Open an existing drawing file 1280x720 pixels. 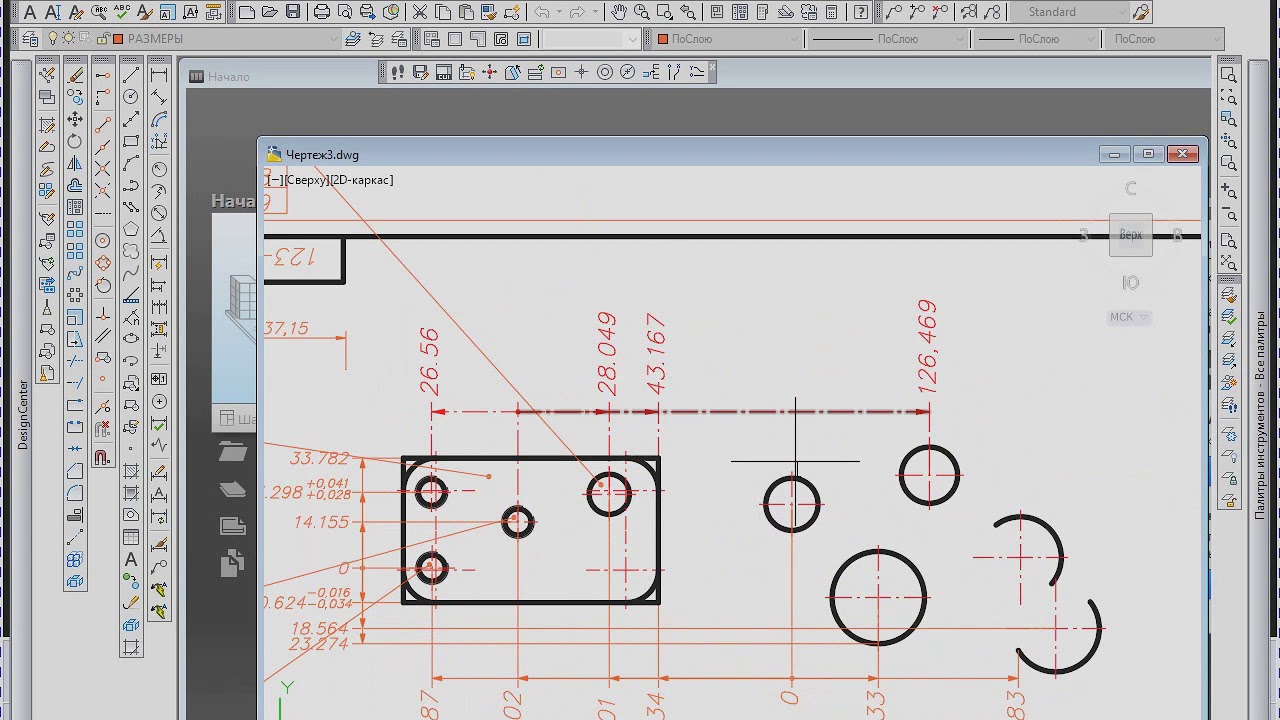(x=270, y=12)
